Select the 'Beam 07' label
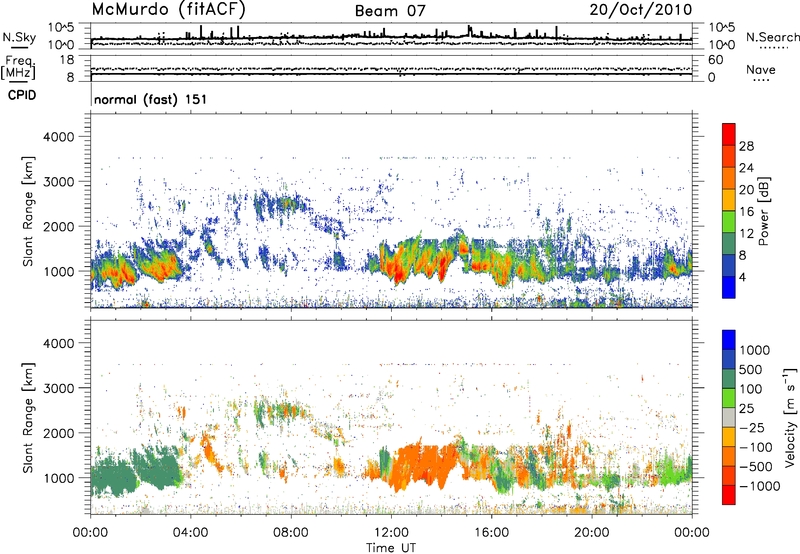 (390, 11)
